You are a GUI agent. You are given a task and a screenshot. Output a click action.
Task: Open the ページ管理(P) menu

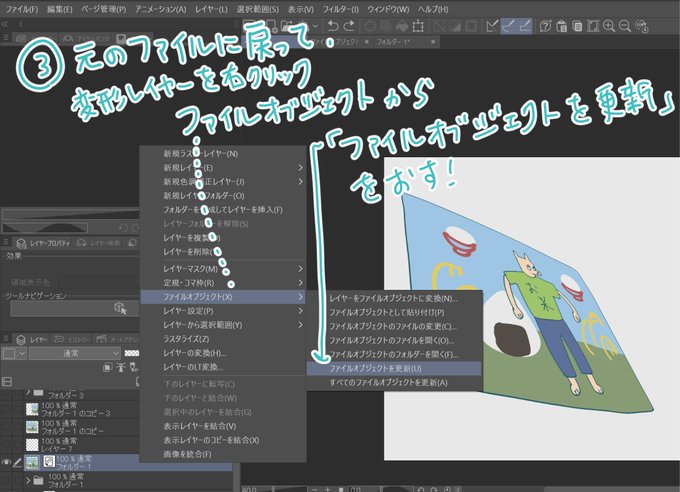pyautogui.click(x=104, y=9)
